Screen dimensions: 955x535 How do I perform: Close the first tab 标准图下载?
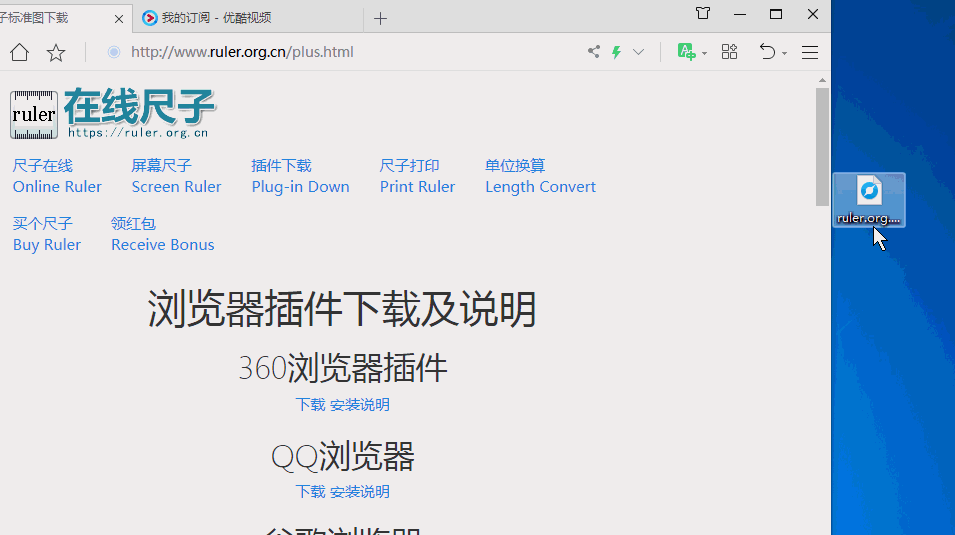click(119, 19)
